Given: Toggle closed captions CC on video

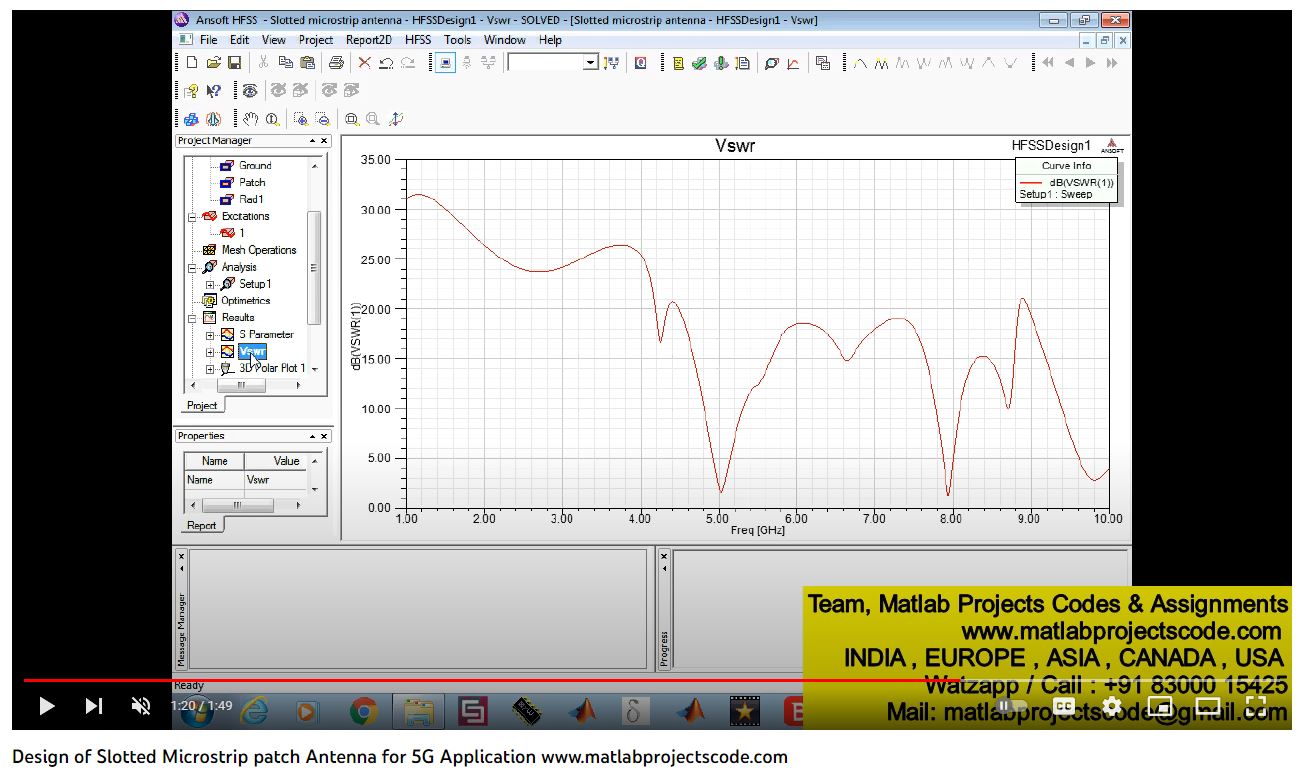Looking at the screenshot, I should pyautogui.click(x=1063, y=706).
